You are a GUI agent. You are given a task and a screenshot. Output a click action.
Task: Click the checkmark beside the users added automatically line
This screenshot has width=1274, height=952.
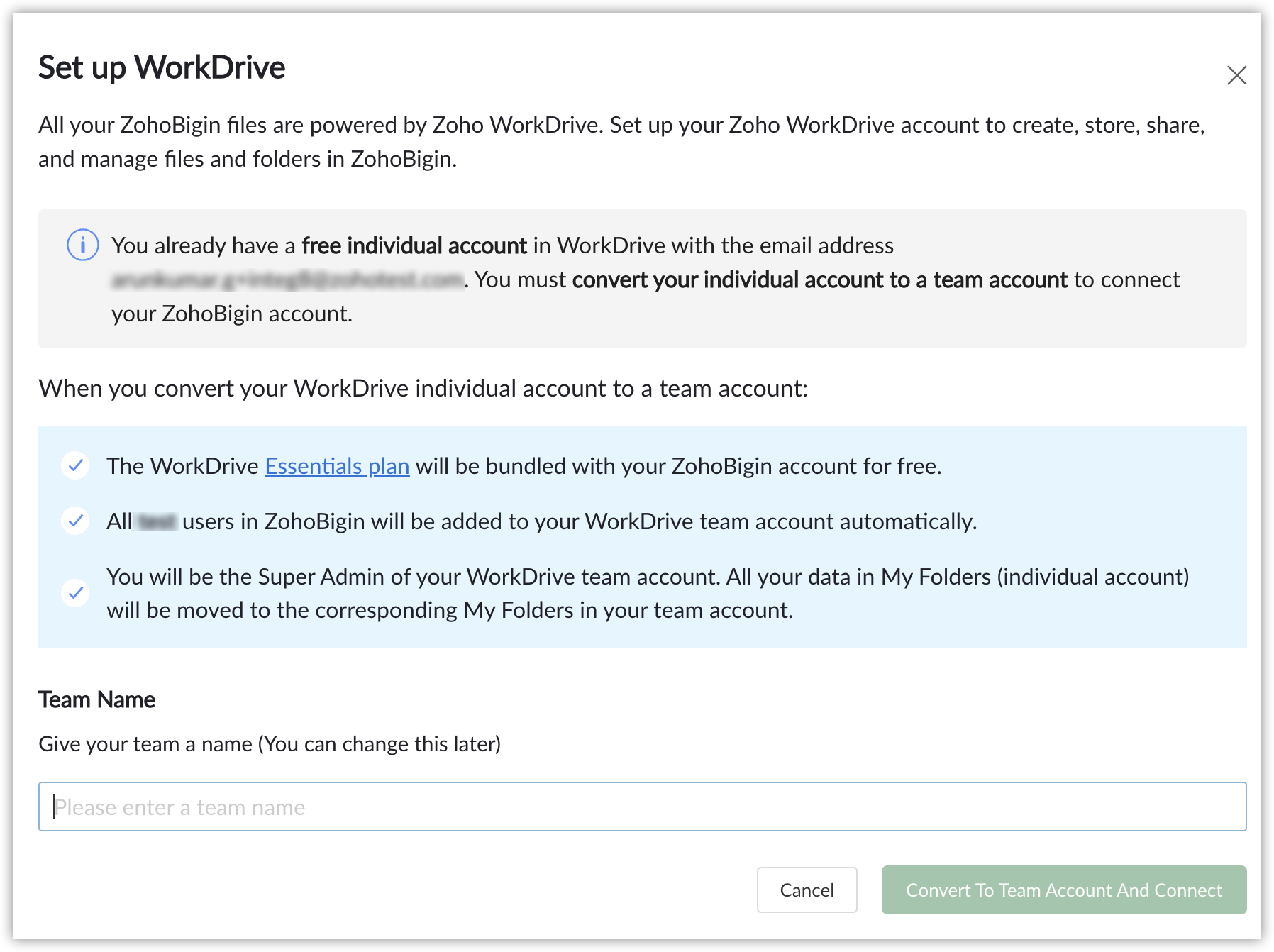point(75,521)
